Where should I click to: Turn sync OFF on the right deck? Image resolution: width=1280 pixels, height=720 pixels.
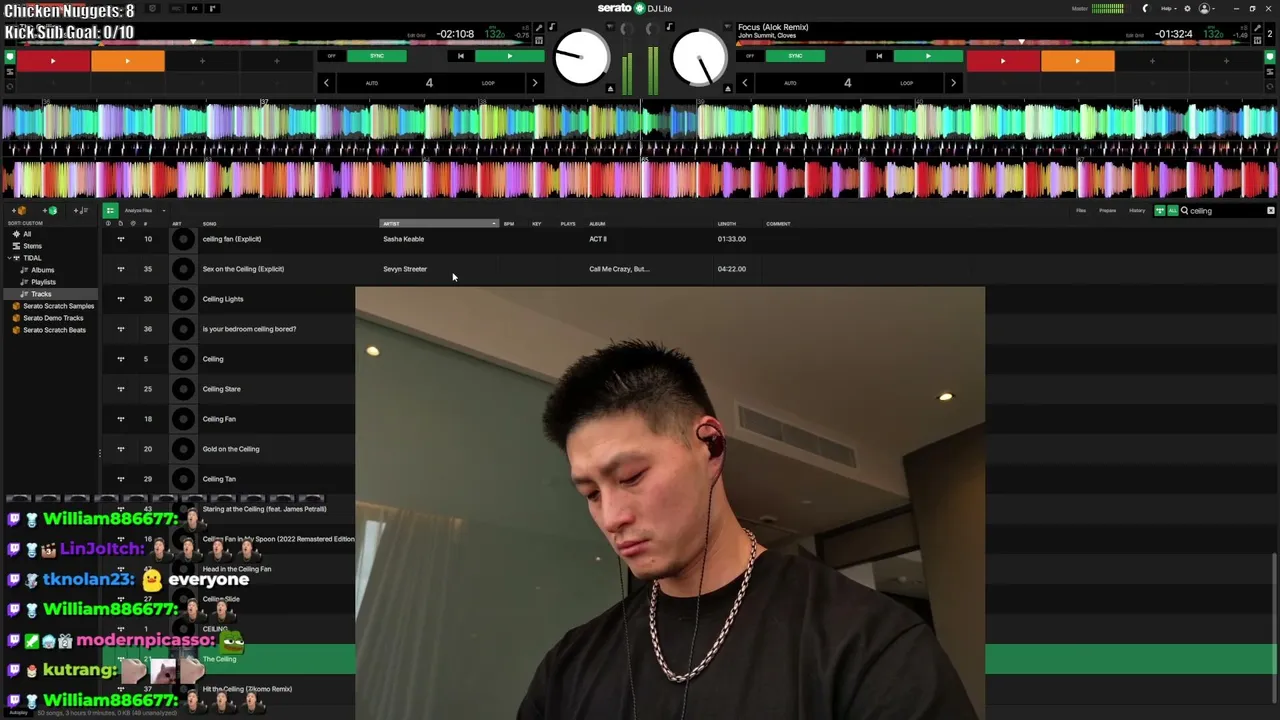[x=750, y=56]
